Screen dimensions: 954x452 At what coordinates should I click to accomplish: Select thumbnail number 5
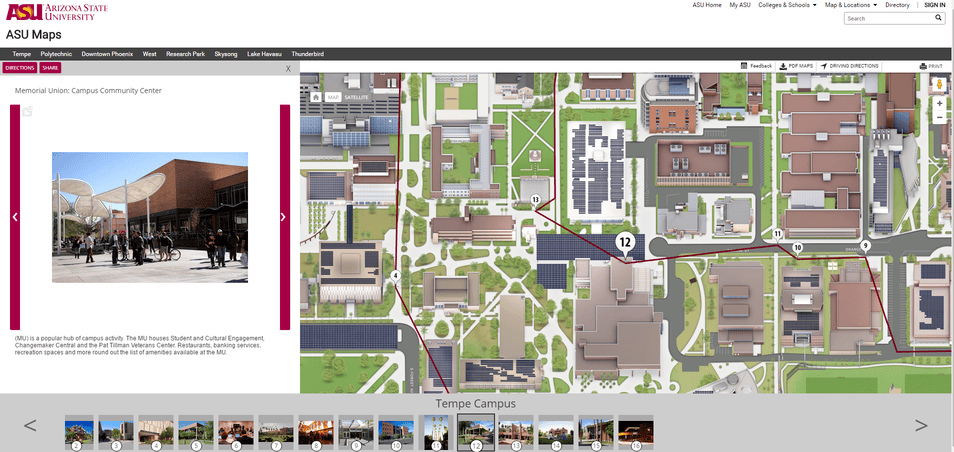click(x=196, y=433)
